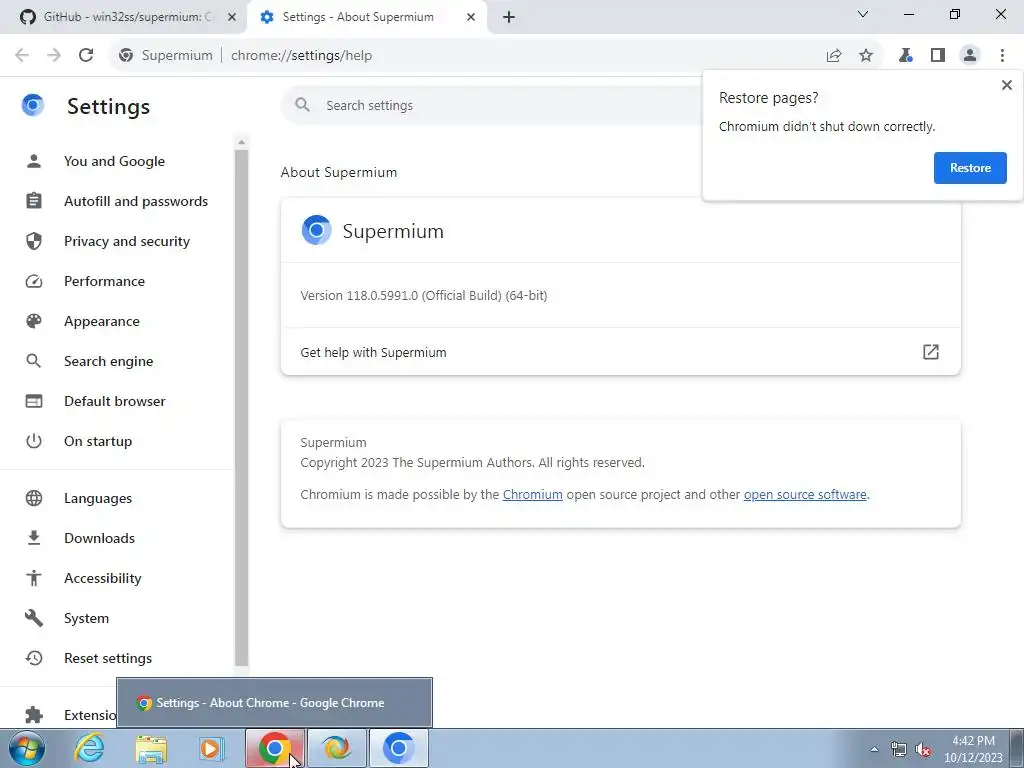Click the sidebar scrollbar
The image size is (1024, 768).
tap(241, 408)
